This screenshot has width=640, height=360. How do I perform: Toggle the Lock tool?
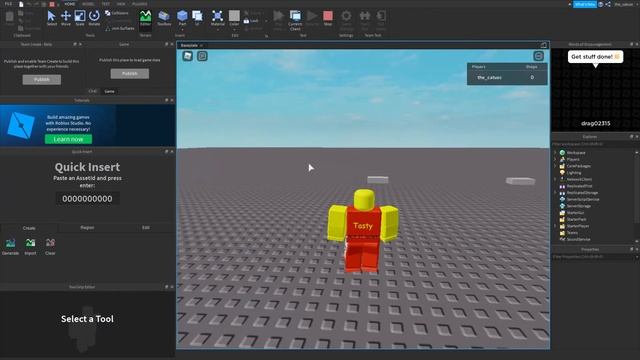[251, 21]
